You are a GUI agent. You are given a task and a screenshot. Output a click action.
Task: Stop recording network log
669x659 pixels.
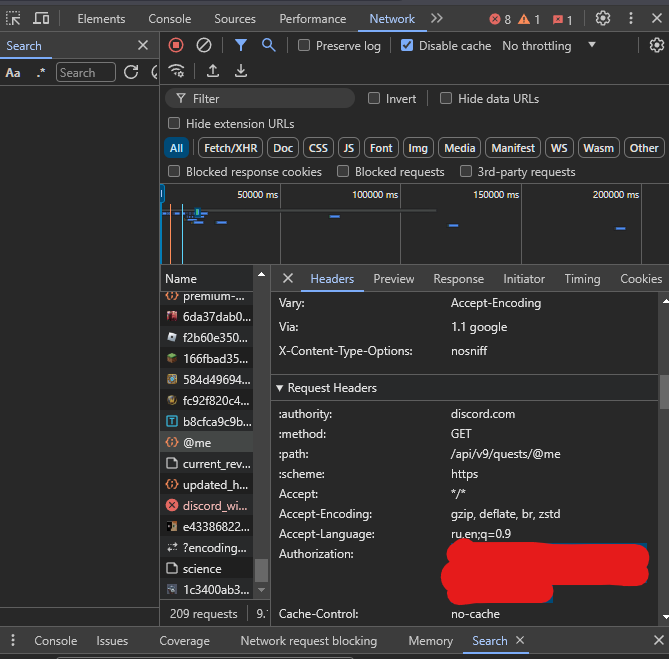(176, 45)
